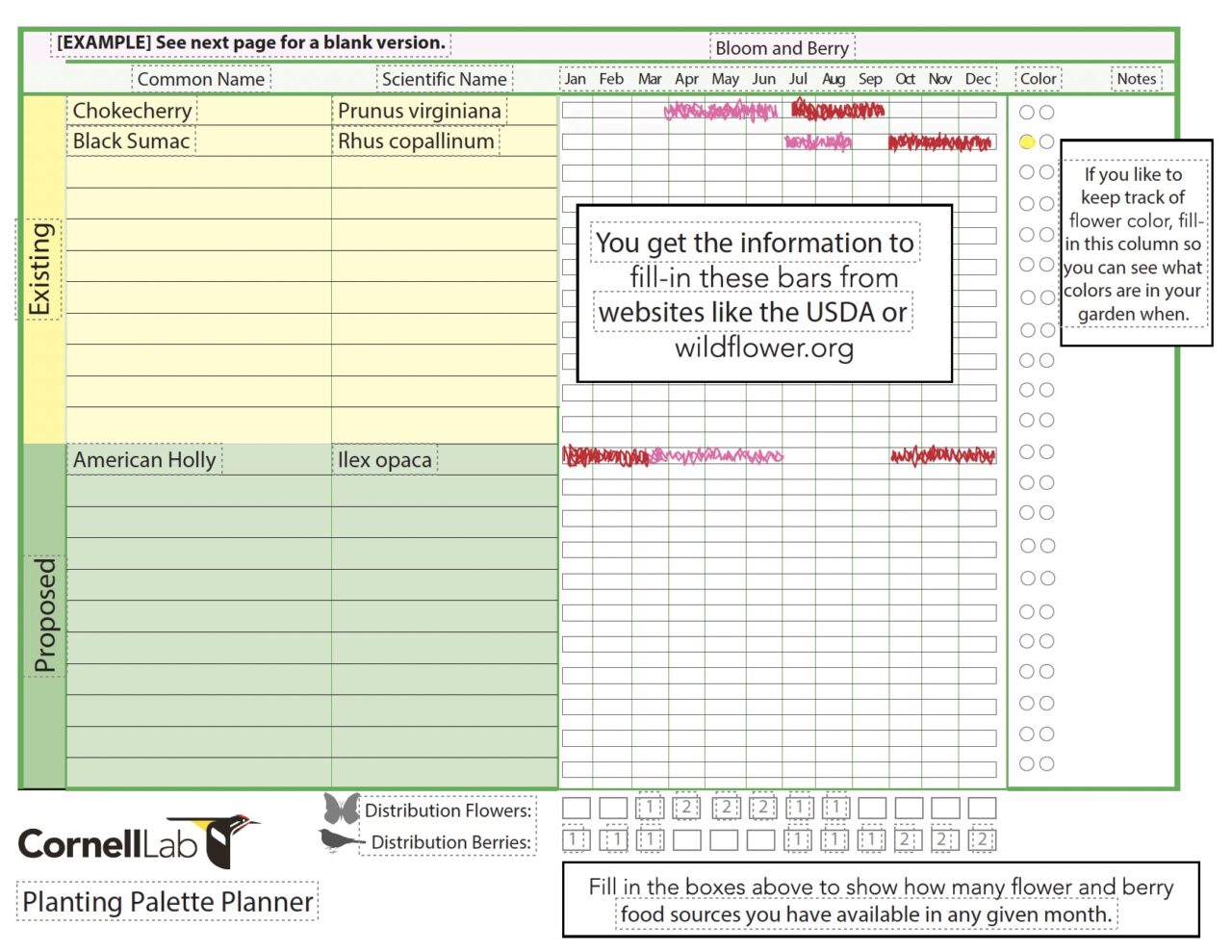The height and width of the screenshot is (952, 1232).
Task: Click the Planting Palette Planner title
Action: point(167,902)
